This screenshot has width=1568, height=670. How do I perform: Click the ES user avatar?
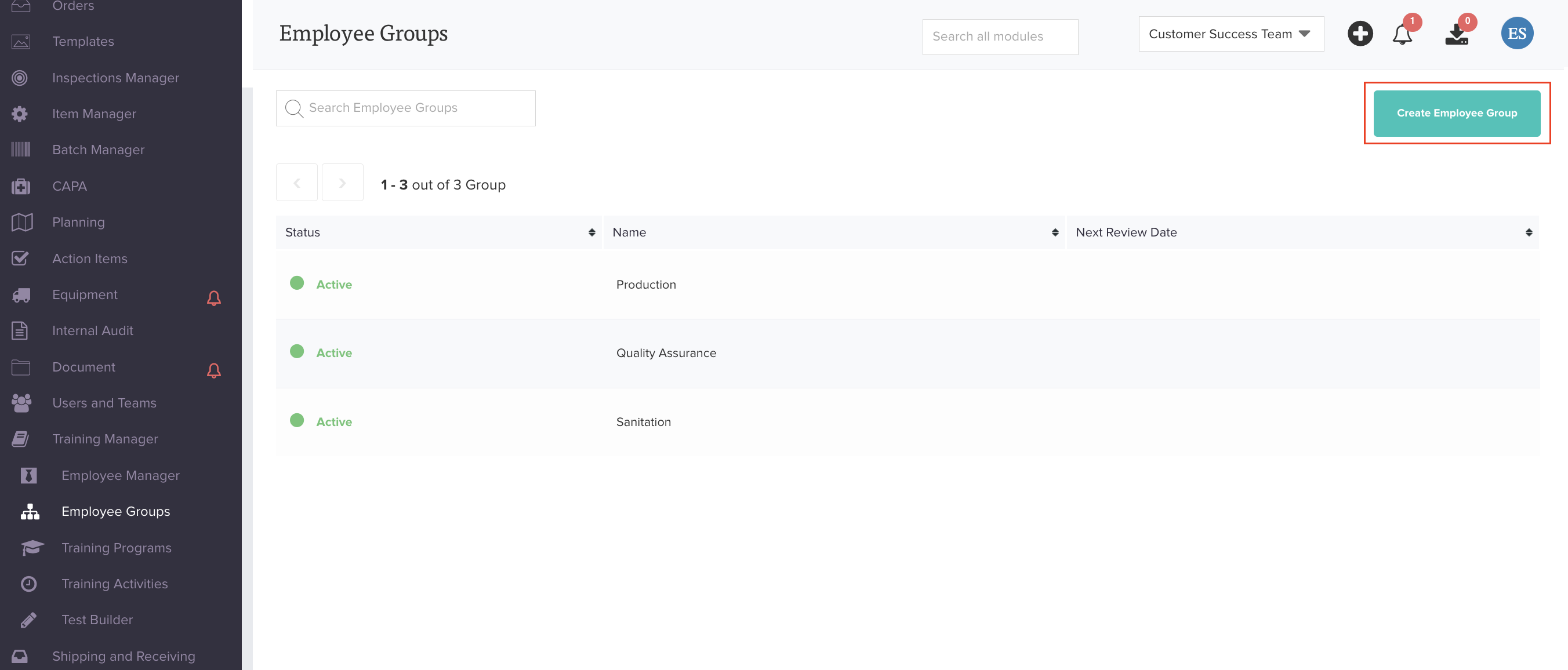1516,34
